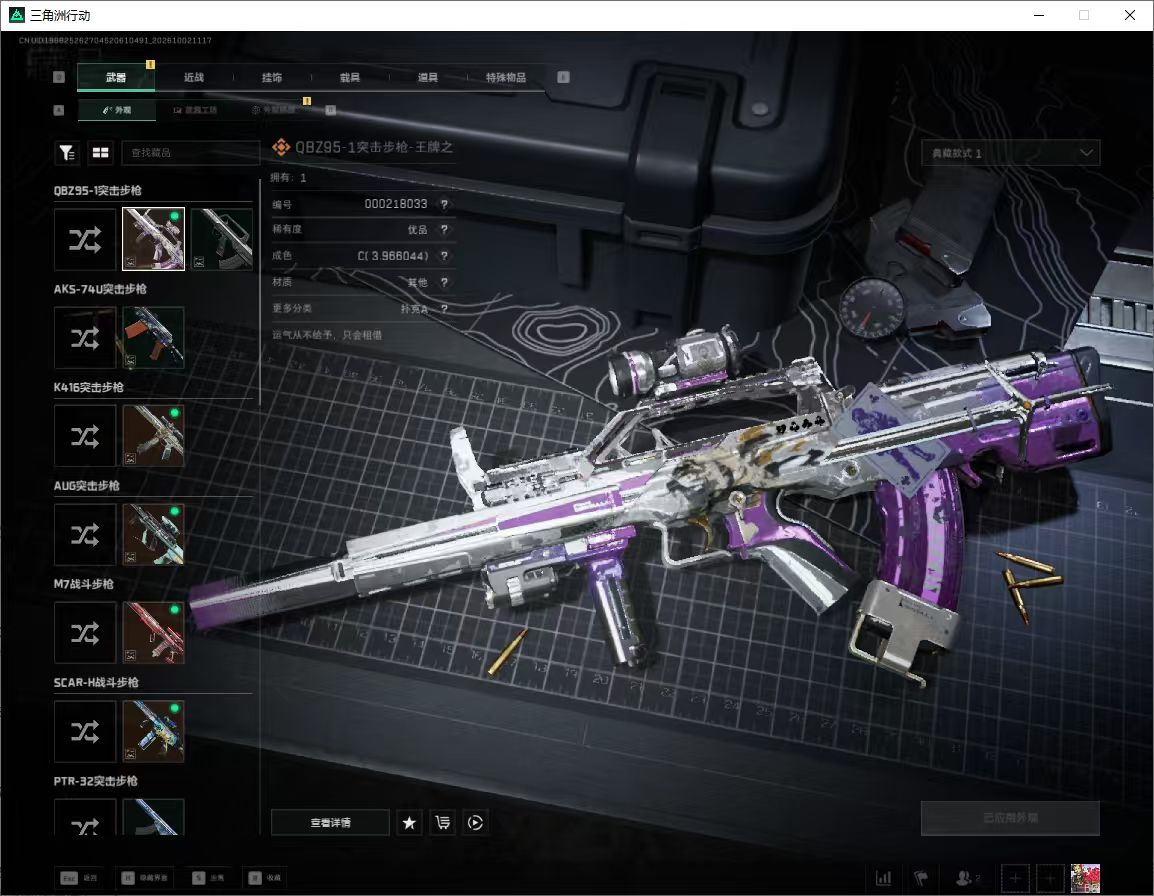Favorite this skin with the star icon

[409, 822]
